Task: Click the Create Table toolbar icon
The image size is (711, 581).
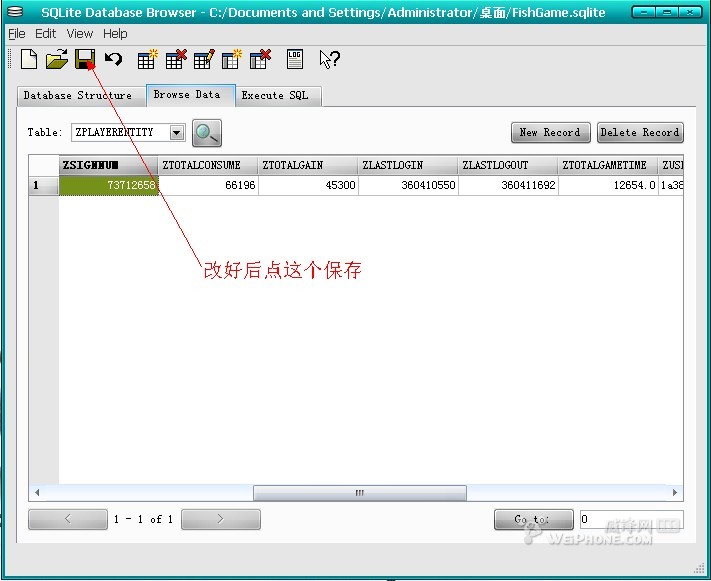Action: coord(148,60)
